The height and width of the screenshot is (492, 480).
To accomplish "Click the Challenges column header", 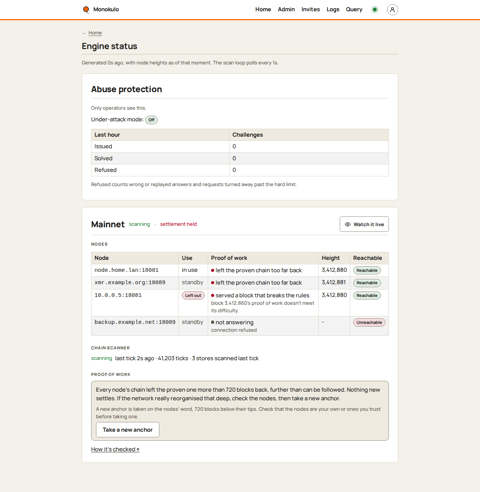I will point(248,135).
